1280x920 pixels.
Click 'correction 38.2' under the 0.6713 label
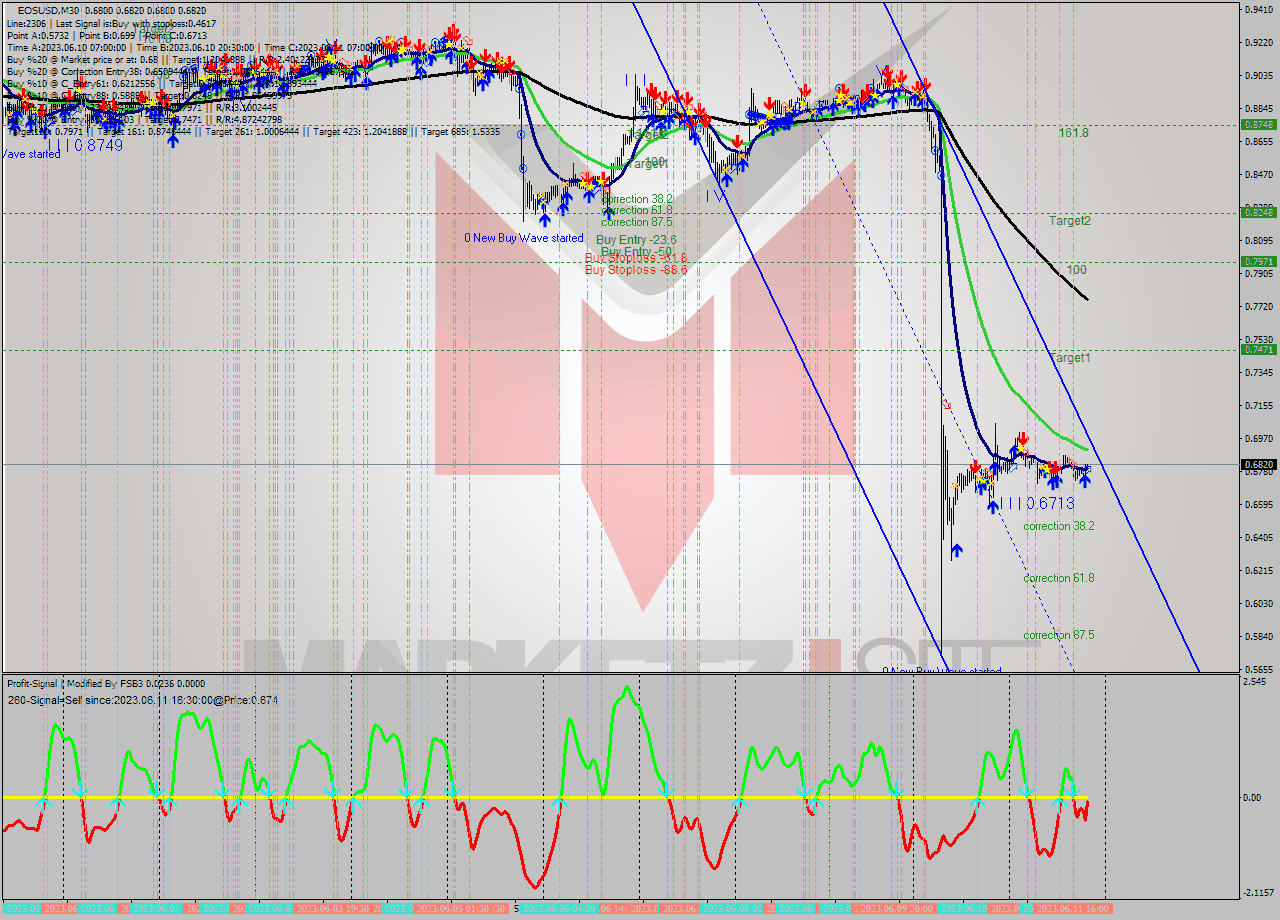point(1058,526)
